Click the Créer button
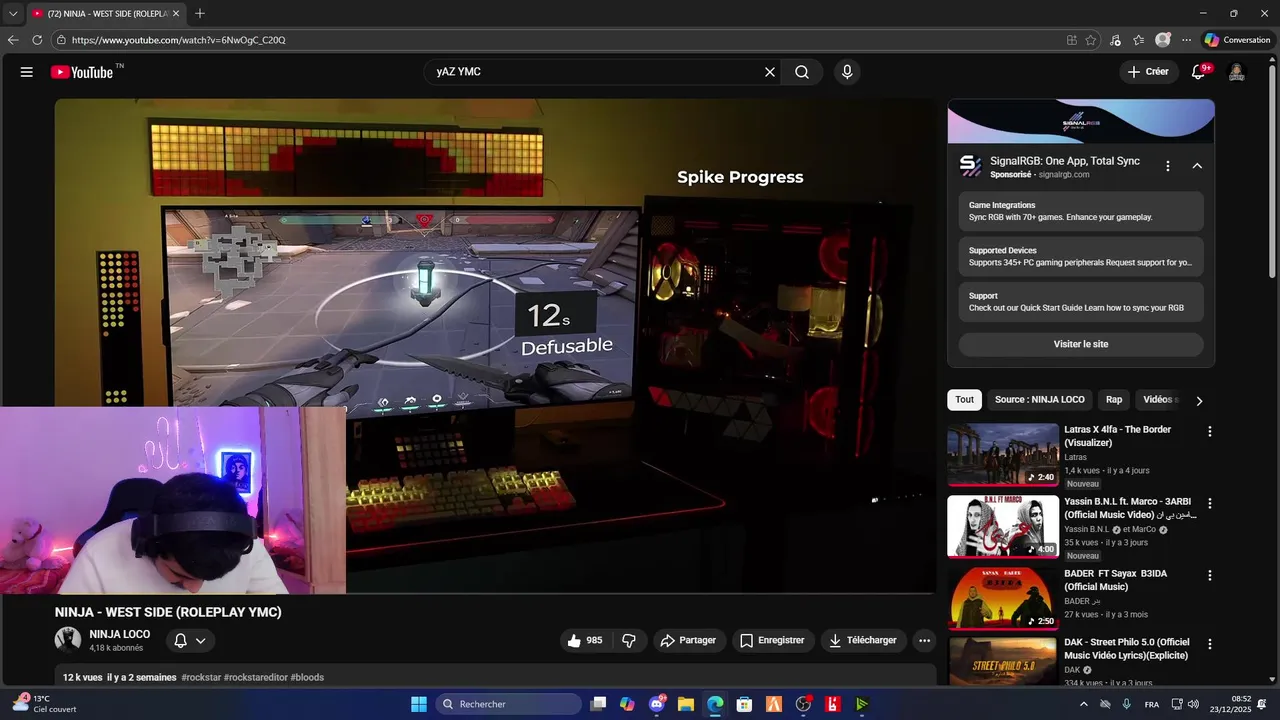Screen dimensions: 1280x720 1148,72
